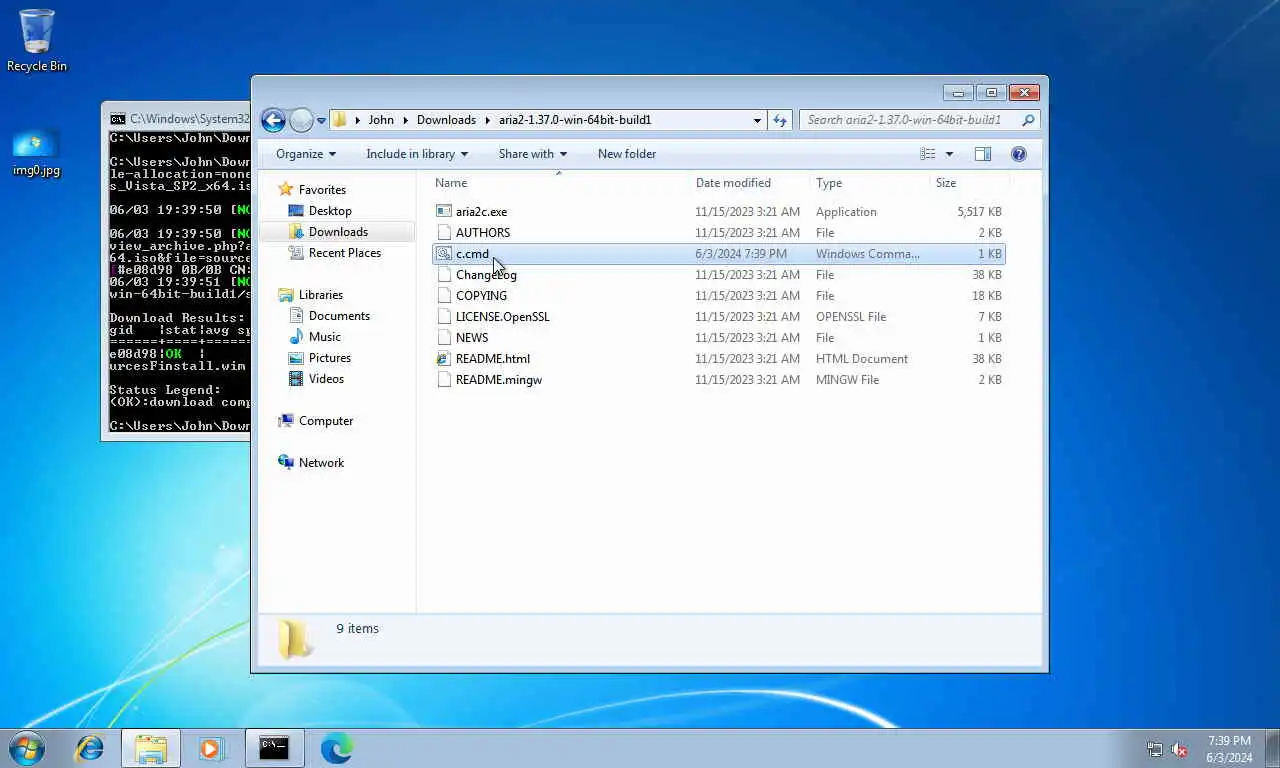Open the recent pages dropdown arrow
1280x768 pixels.
[321, 121]
